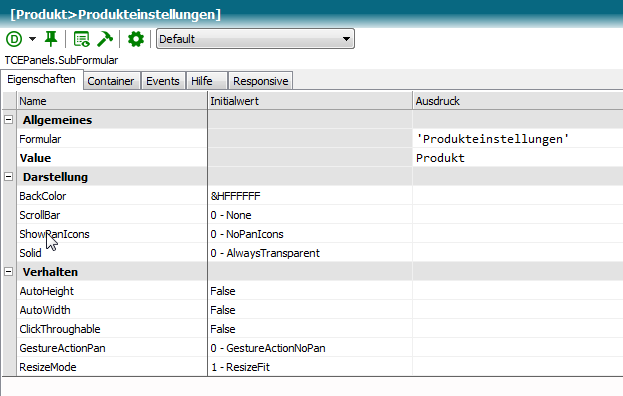Click the False value for ClickThroughable

(x=310, y=329)
